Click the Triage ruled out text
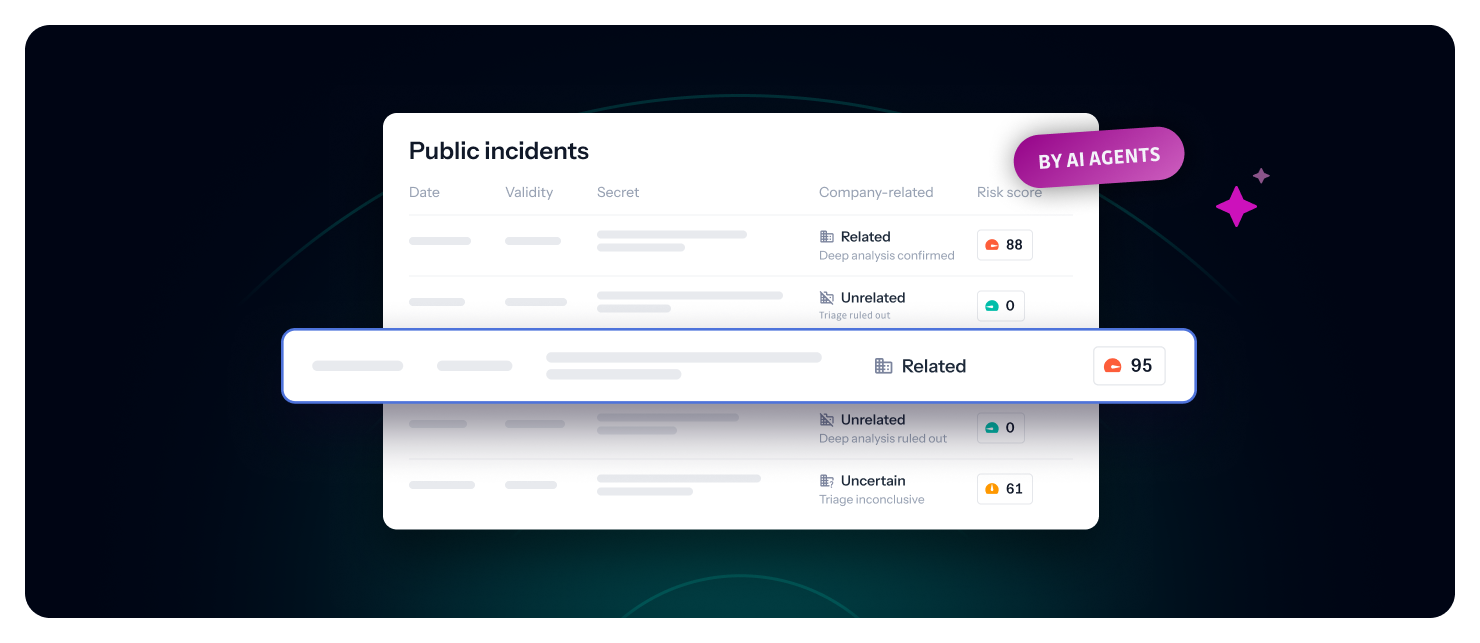The image size is (1480, 643). tap(855, 316)
